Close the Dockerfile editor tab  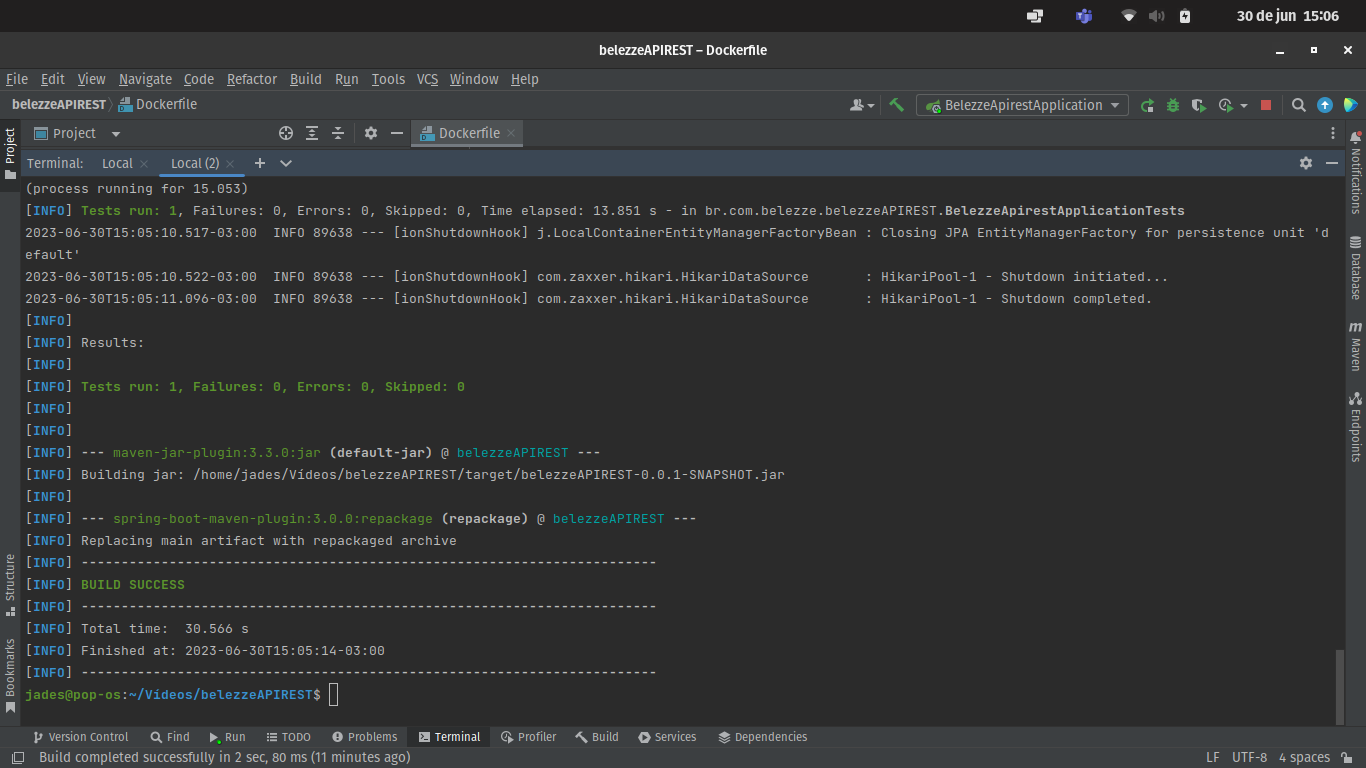(x=511, y=133)
